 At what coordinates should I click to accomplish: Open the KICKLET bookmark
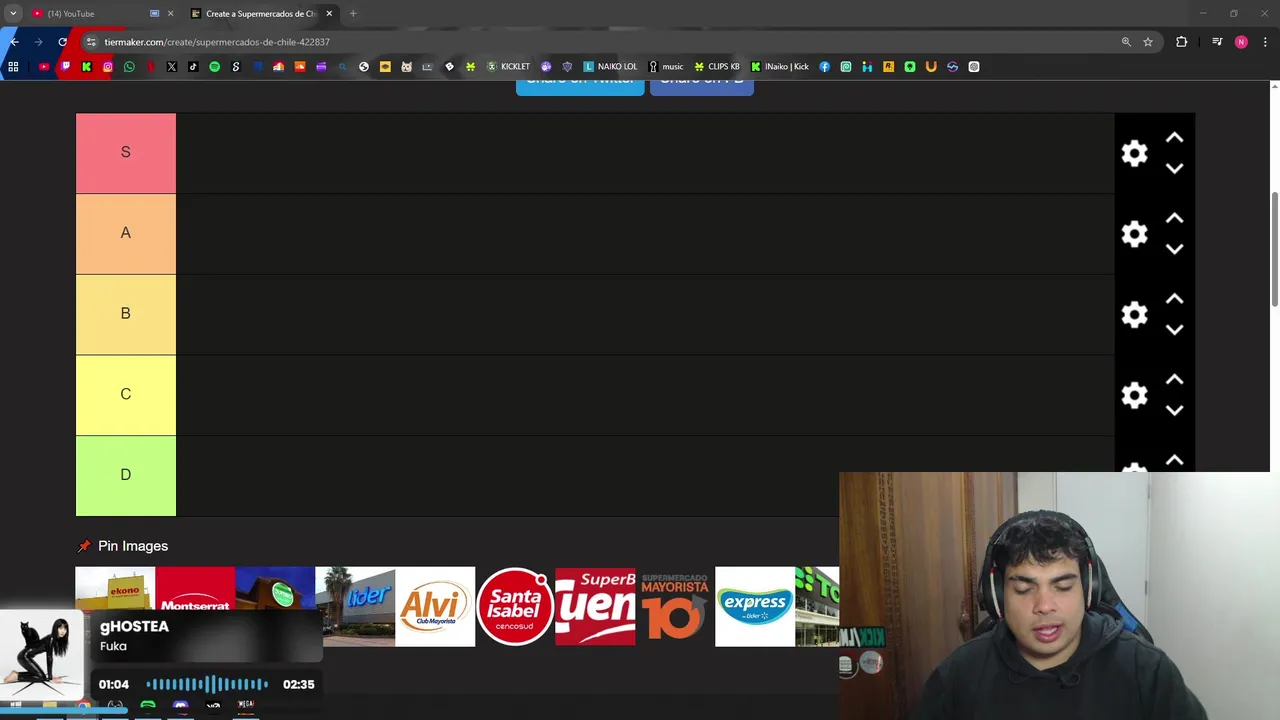click(x=508, y=67)
